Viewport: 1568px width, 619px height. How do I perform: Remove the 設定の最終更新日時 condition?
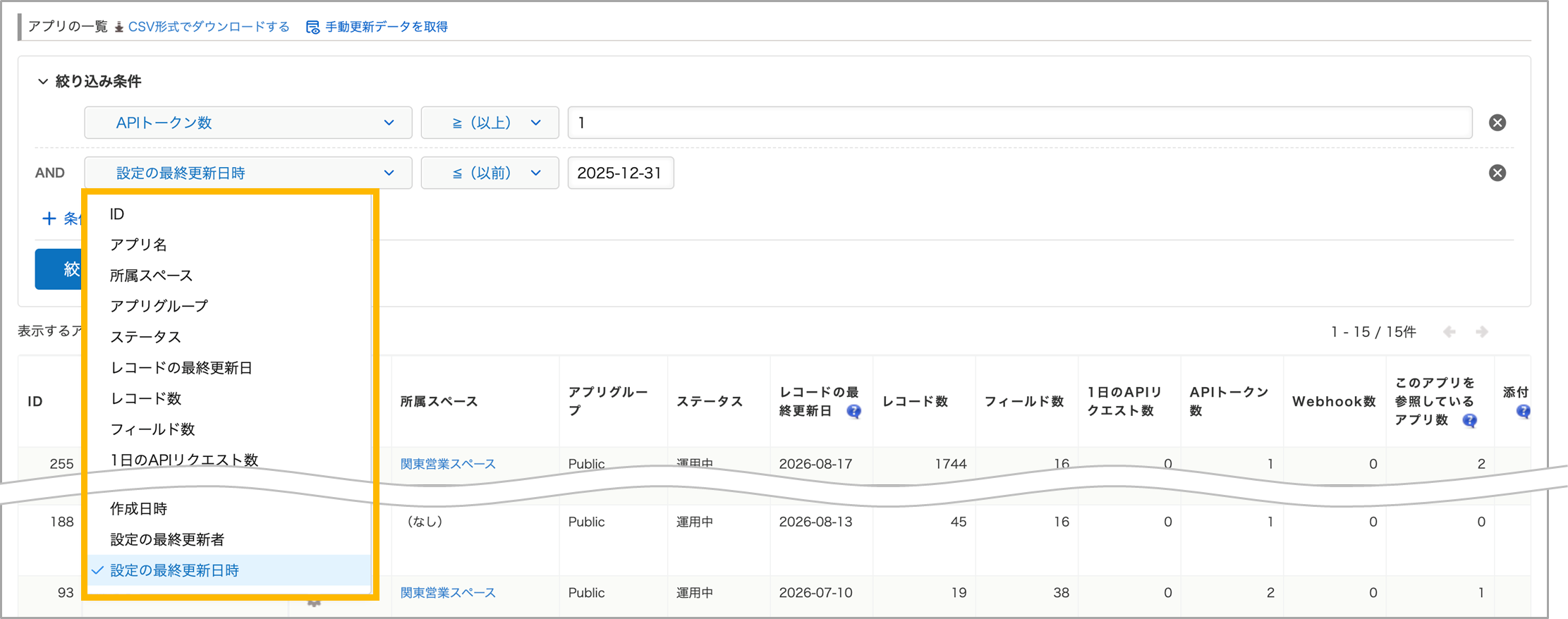click(x=1497, y=173)
